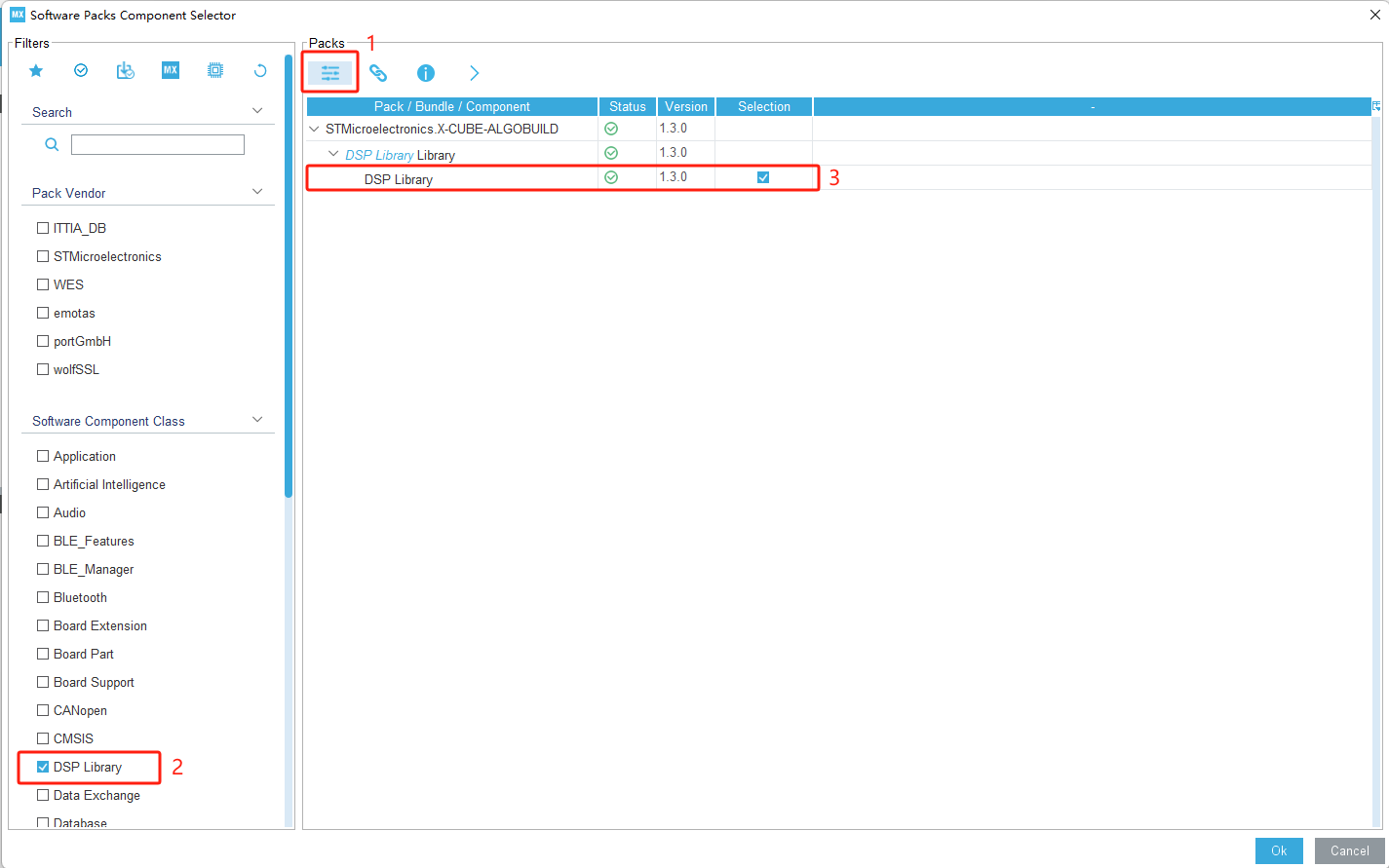The image size is (1389, 868).
Task: Click the Version column header
Action: [x=686, y=106]
